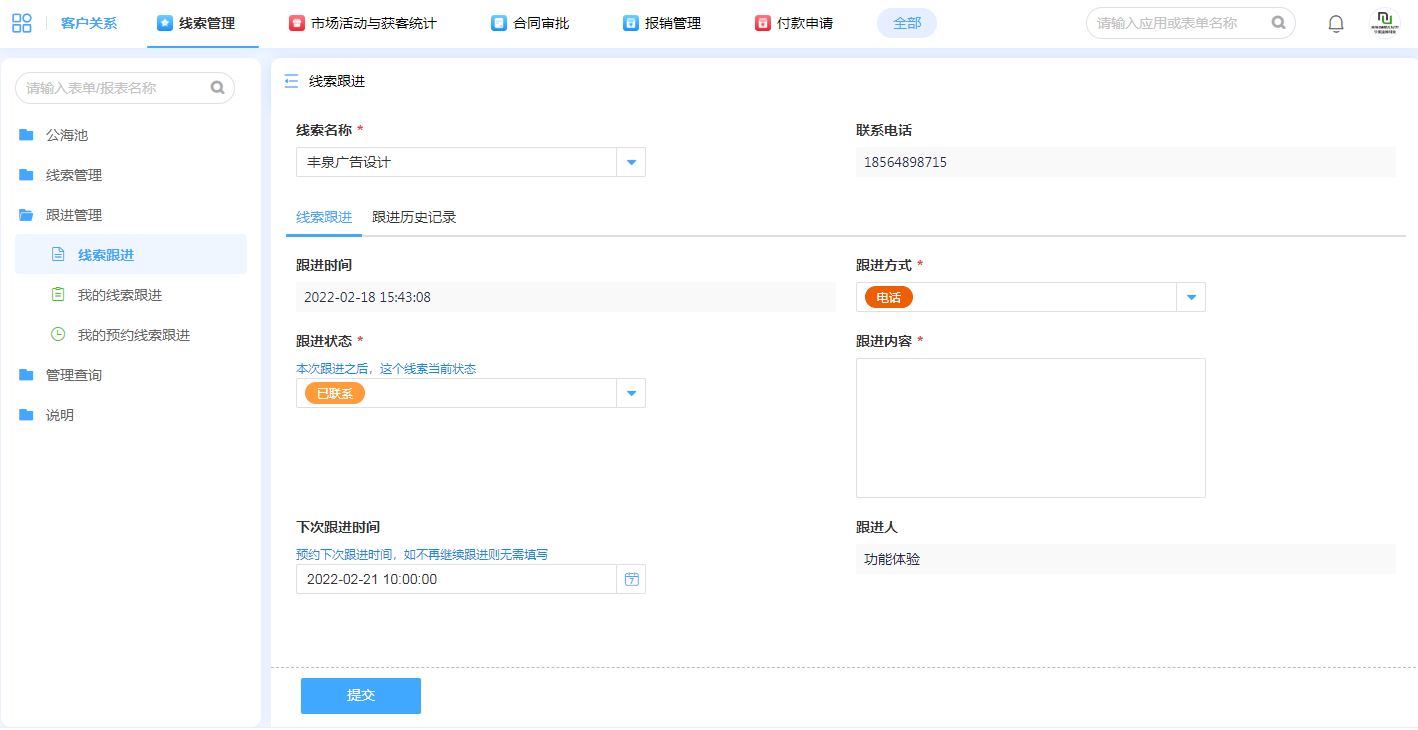The image size is (1418, 730).
Task: Click the 提交 button
Action: click(360, 696)
